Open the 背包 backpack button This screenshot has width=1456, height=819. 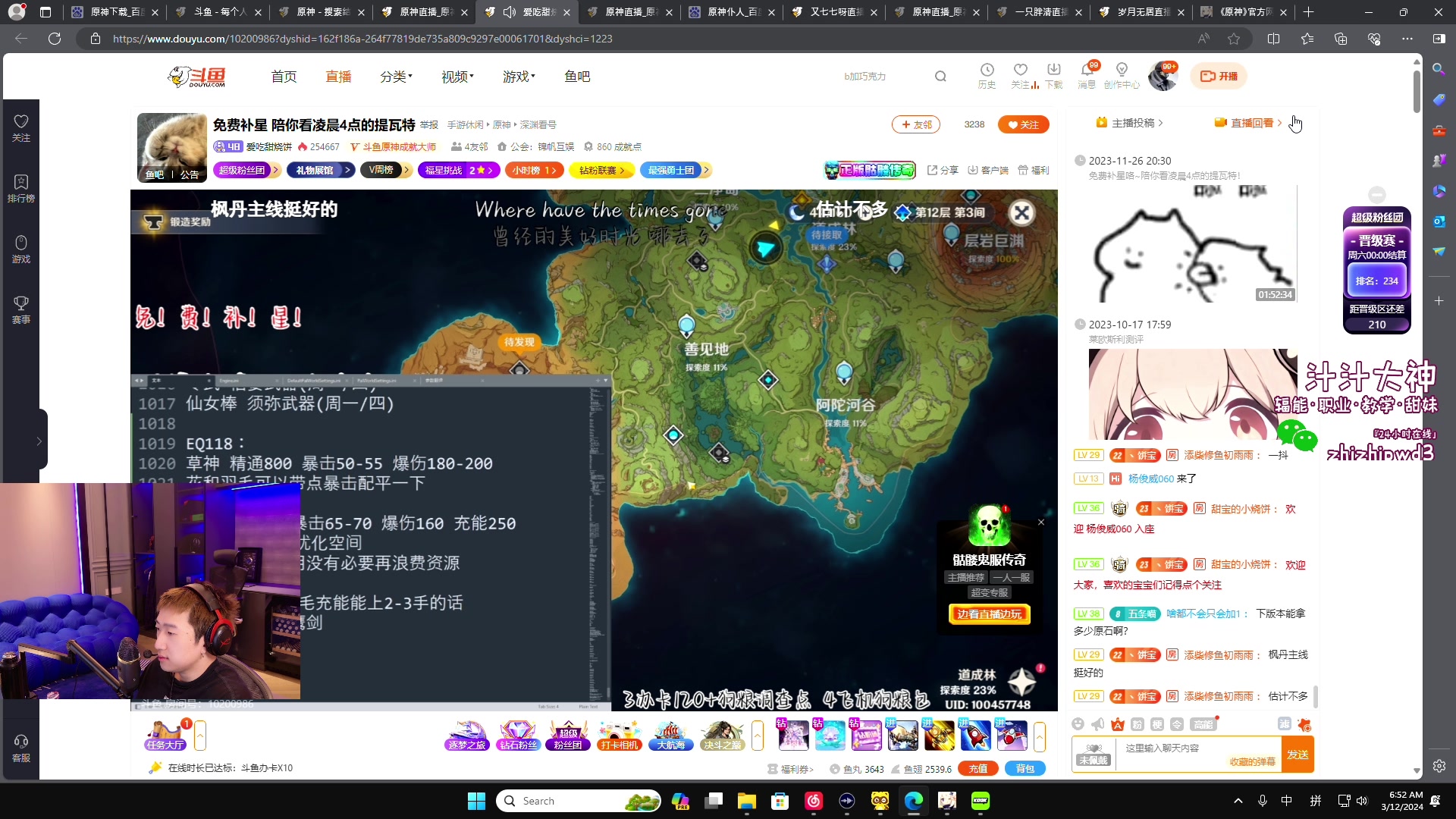click(x=1025, y=768)
